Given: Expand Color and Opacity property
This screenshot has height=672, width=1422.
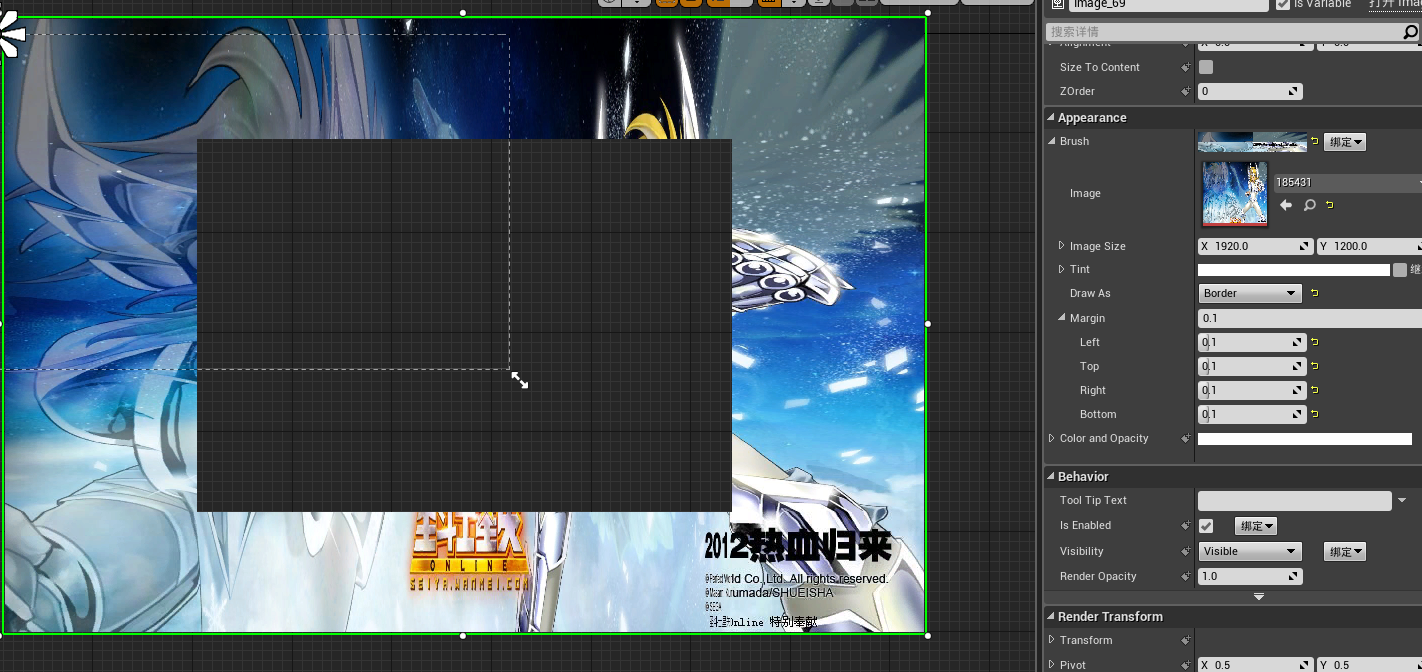Looking at the screenshot, I should 1051,438.
